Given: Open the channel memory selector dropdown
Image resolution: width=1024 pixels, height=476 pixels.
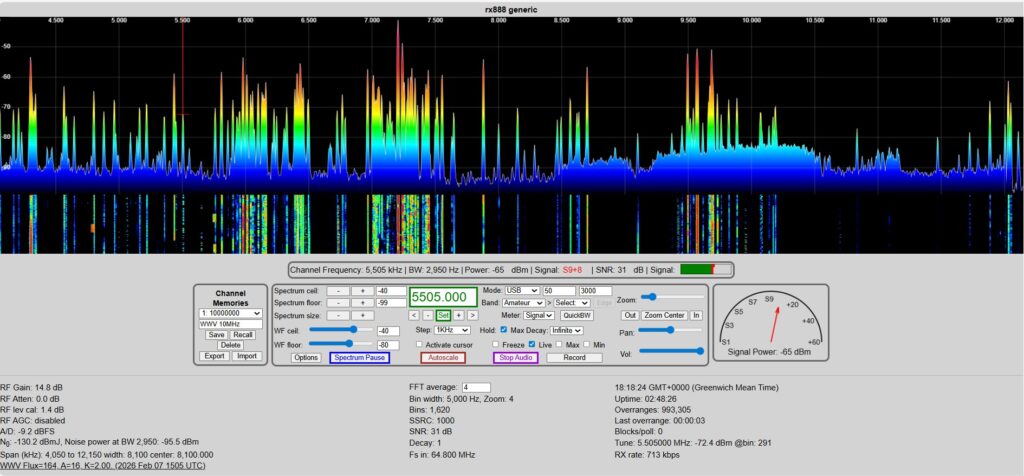Looking at the screenshot, I should [230, 313].
